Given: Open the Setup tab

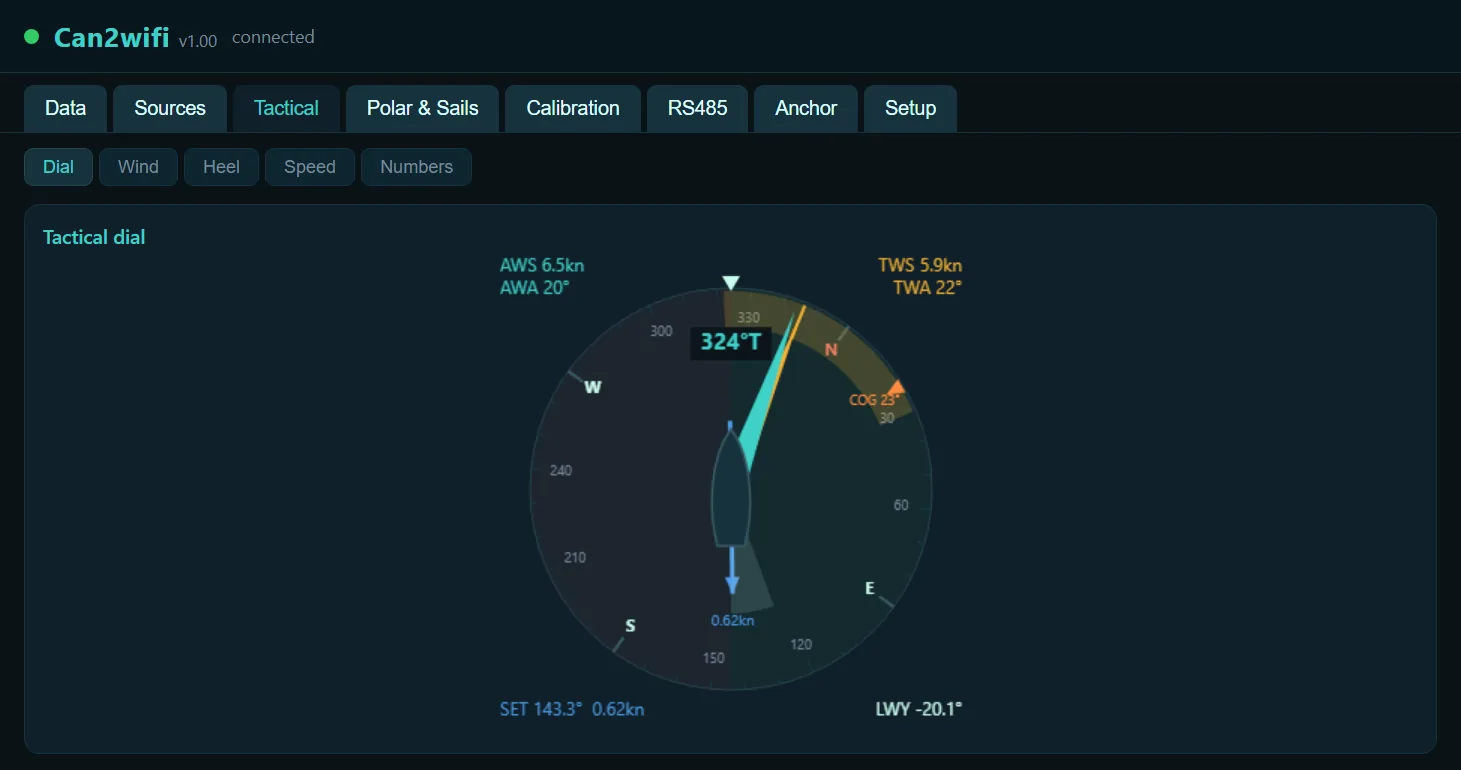Looking at the screenshot, I should pyautogui.click(x=910, y=108).
